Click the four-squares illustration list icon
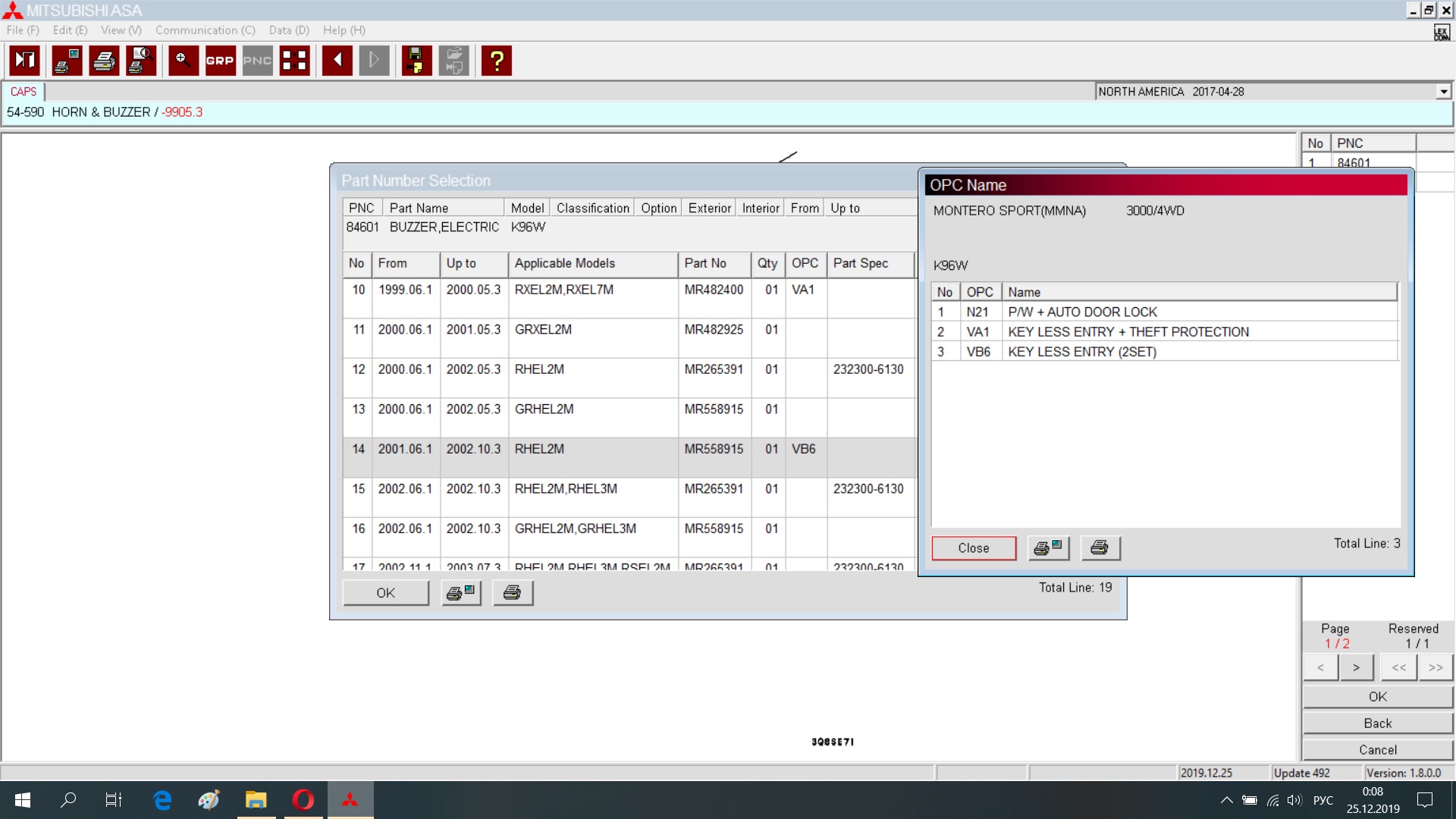 (294, 61)
